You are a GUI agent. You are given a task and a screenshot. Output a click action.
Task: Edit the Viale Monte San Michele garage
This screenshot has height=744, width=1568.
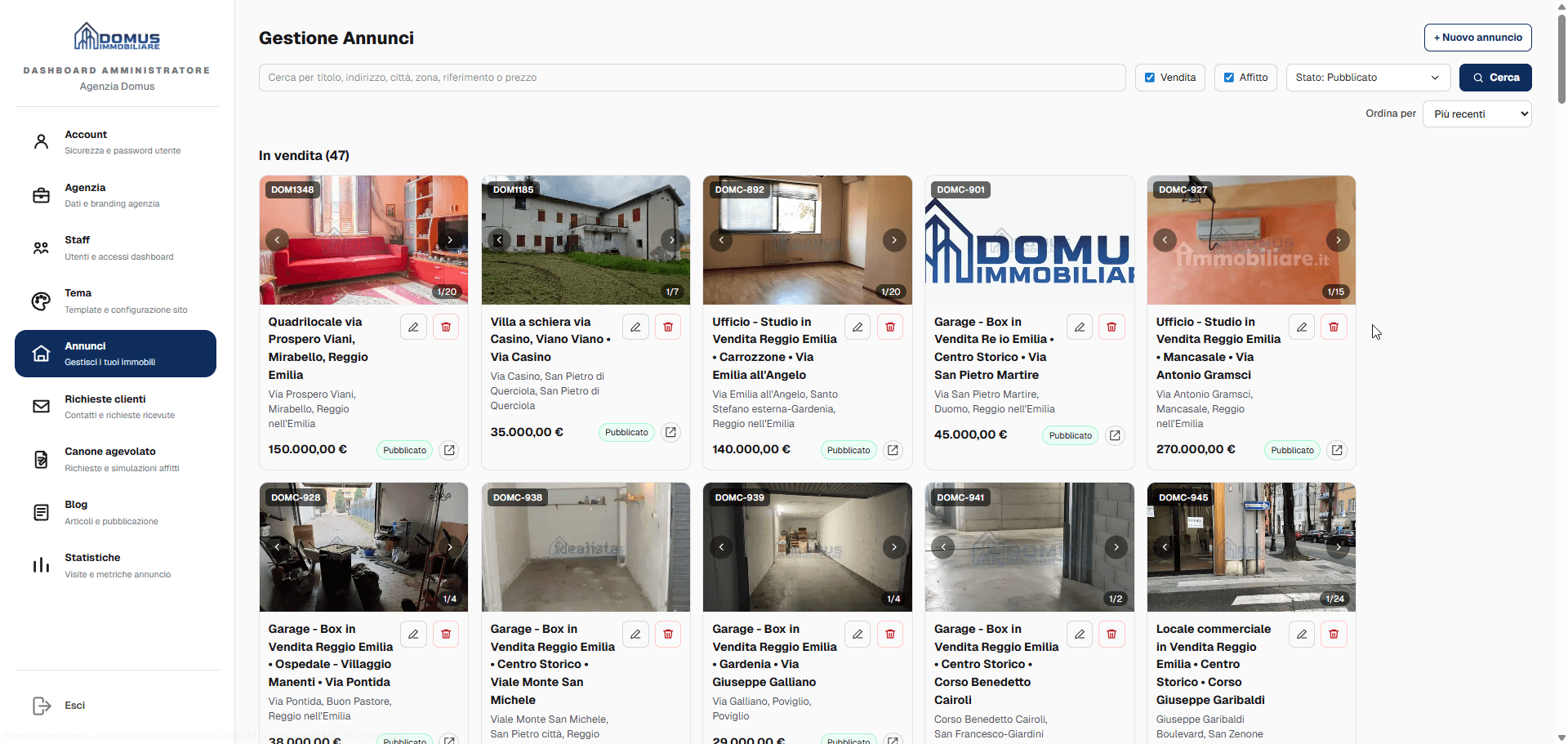coord(635,634)
